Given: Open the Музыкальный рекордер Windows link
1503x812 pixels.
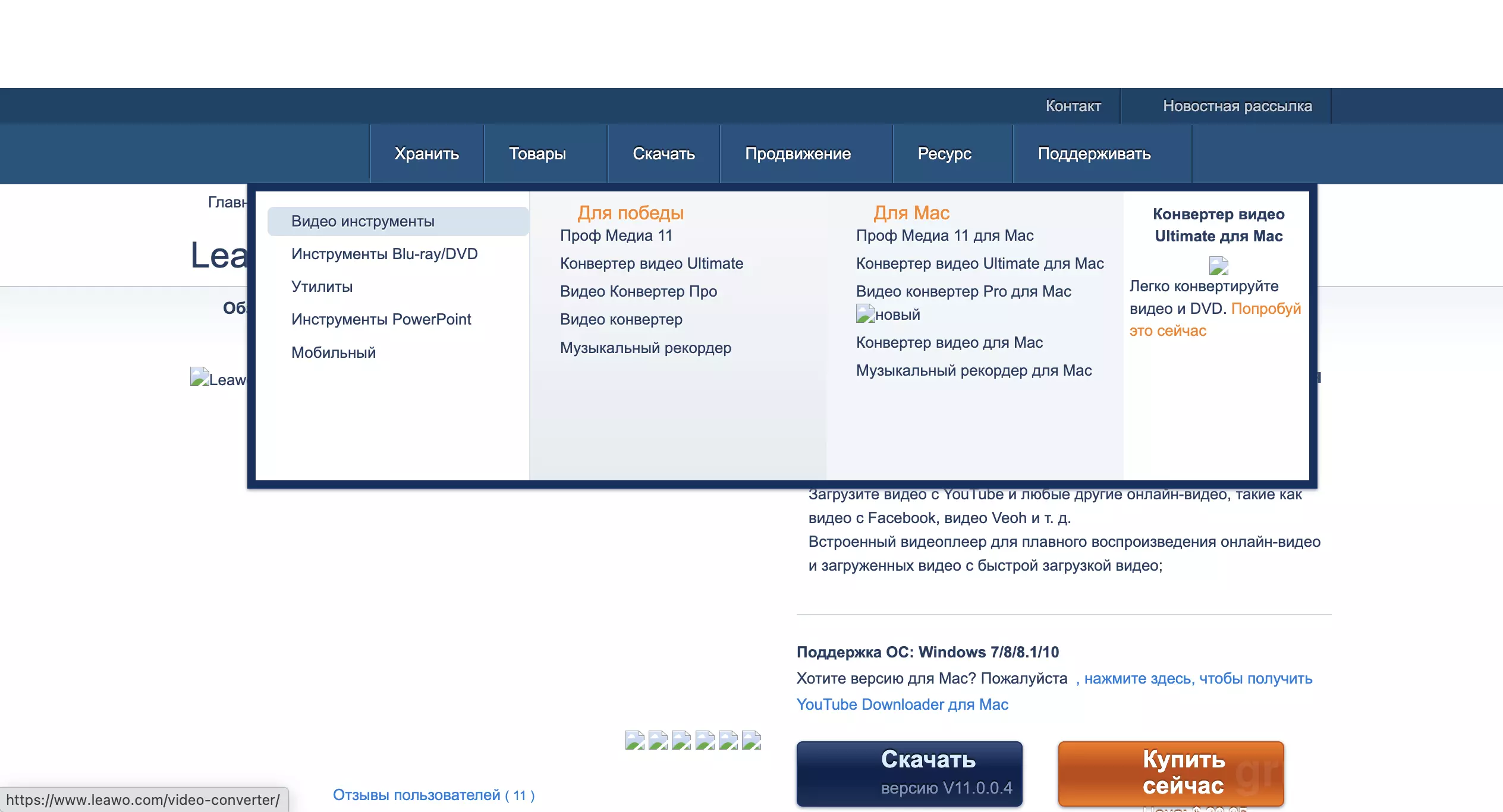Looking at the screenshot, I should click(x=646, y=348).
